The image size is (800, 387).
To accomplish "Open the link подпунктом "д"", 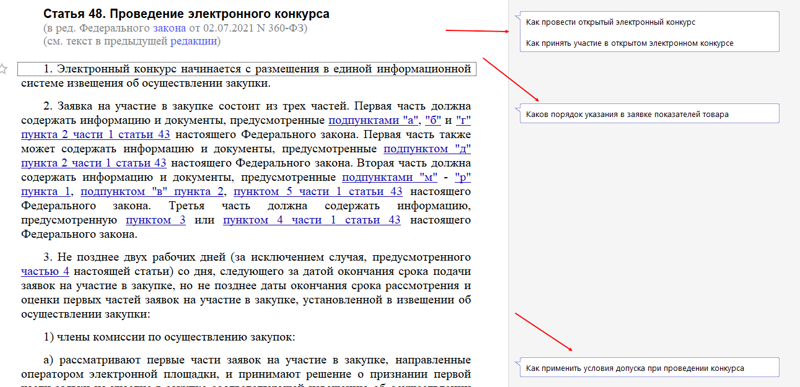I will (427, 149).
